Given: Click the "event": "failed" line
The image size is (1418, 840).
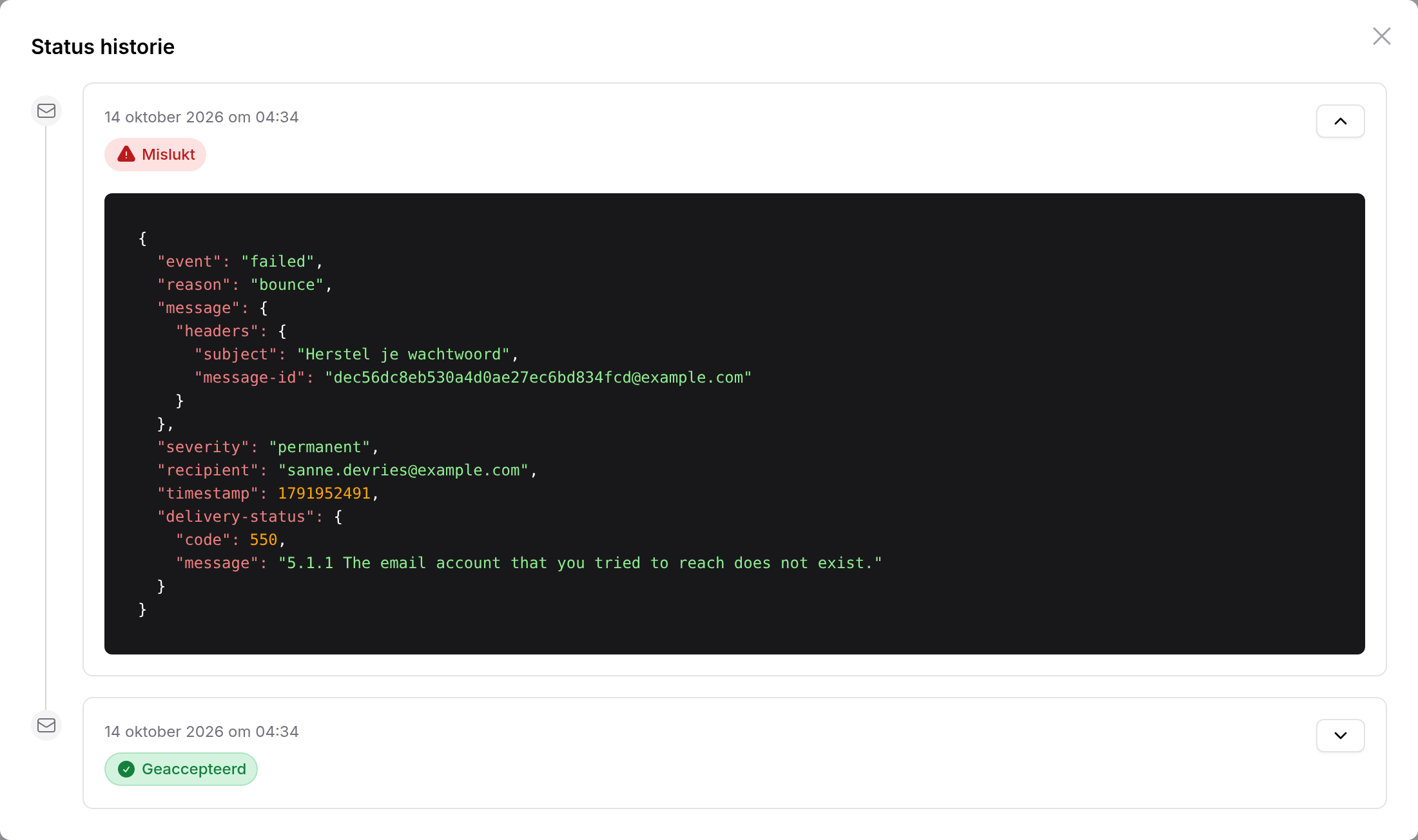Looking at the screenshot, I should (x=240, y=262).
